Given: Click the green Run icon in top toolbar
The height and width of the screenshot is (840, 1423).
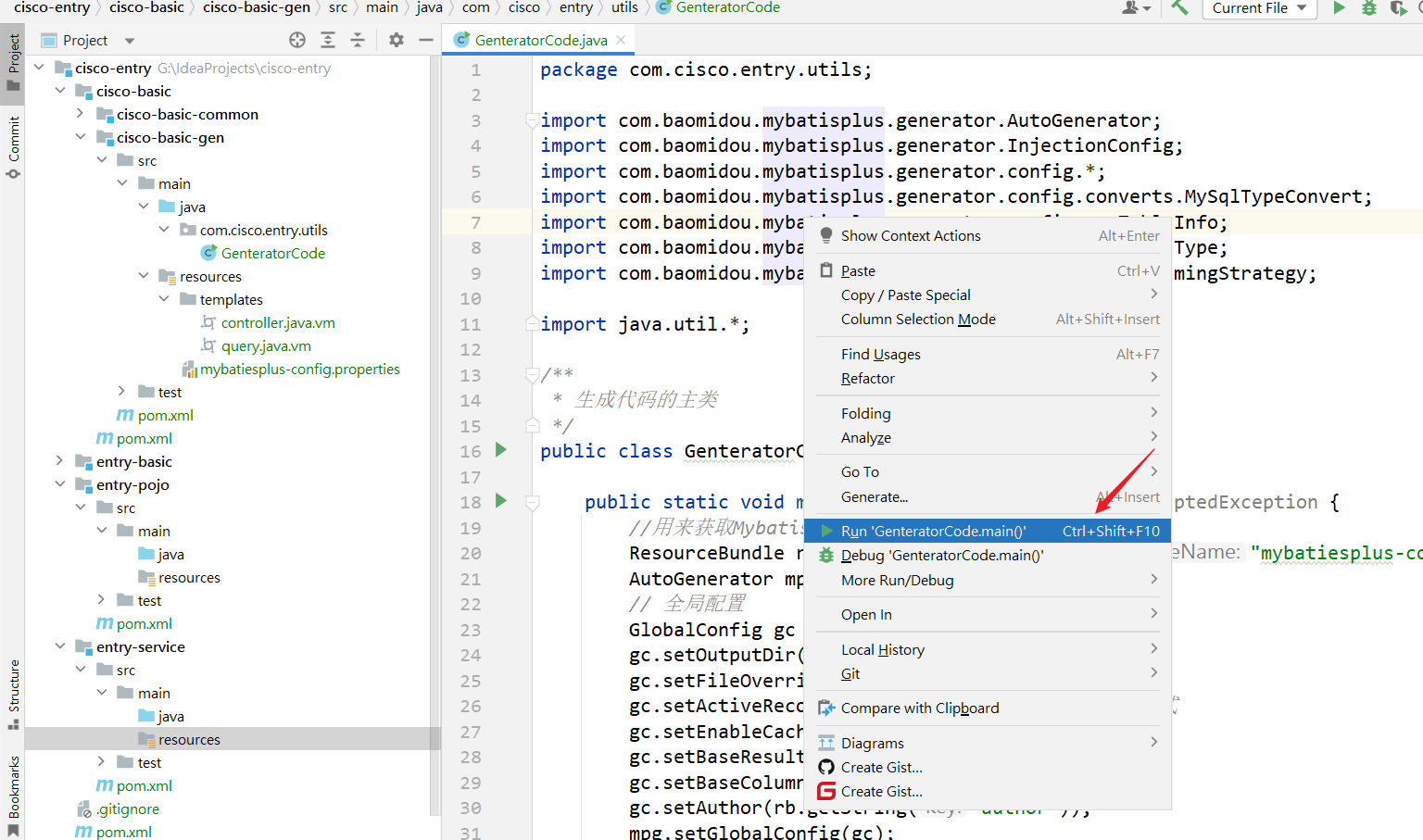Looking at the screenshot, I should click(x=1339, y=7).
